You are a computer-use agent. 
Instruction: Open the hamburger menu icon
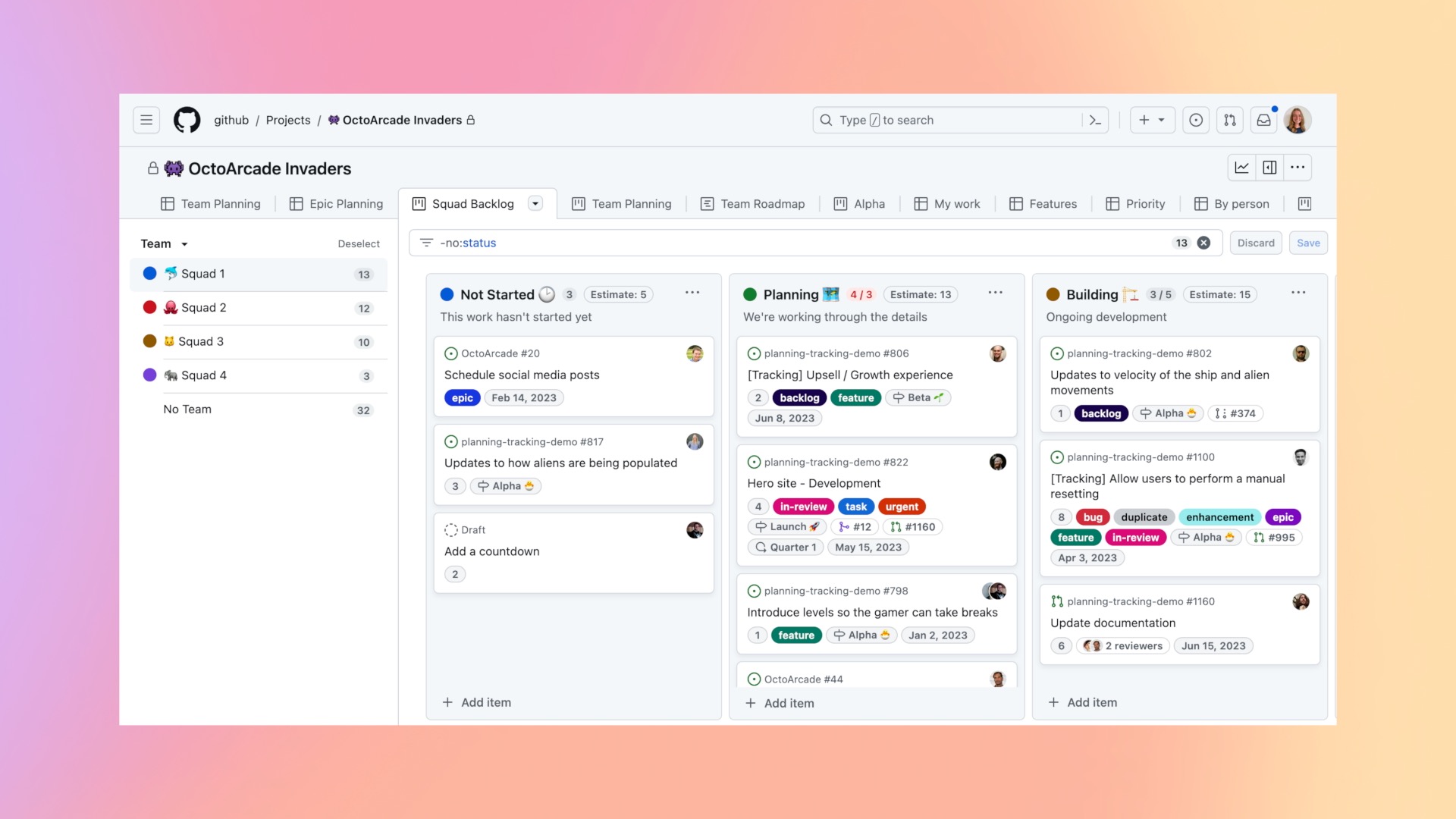point(146,120)
